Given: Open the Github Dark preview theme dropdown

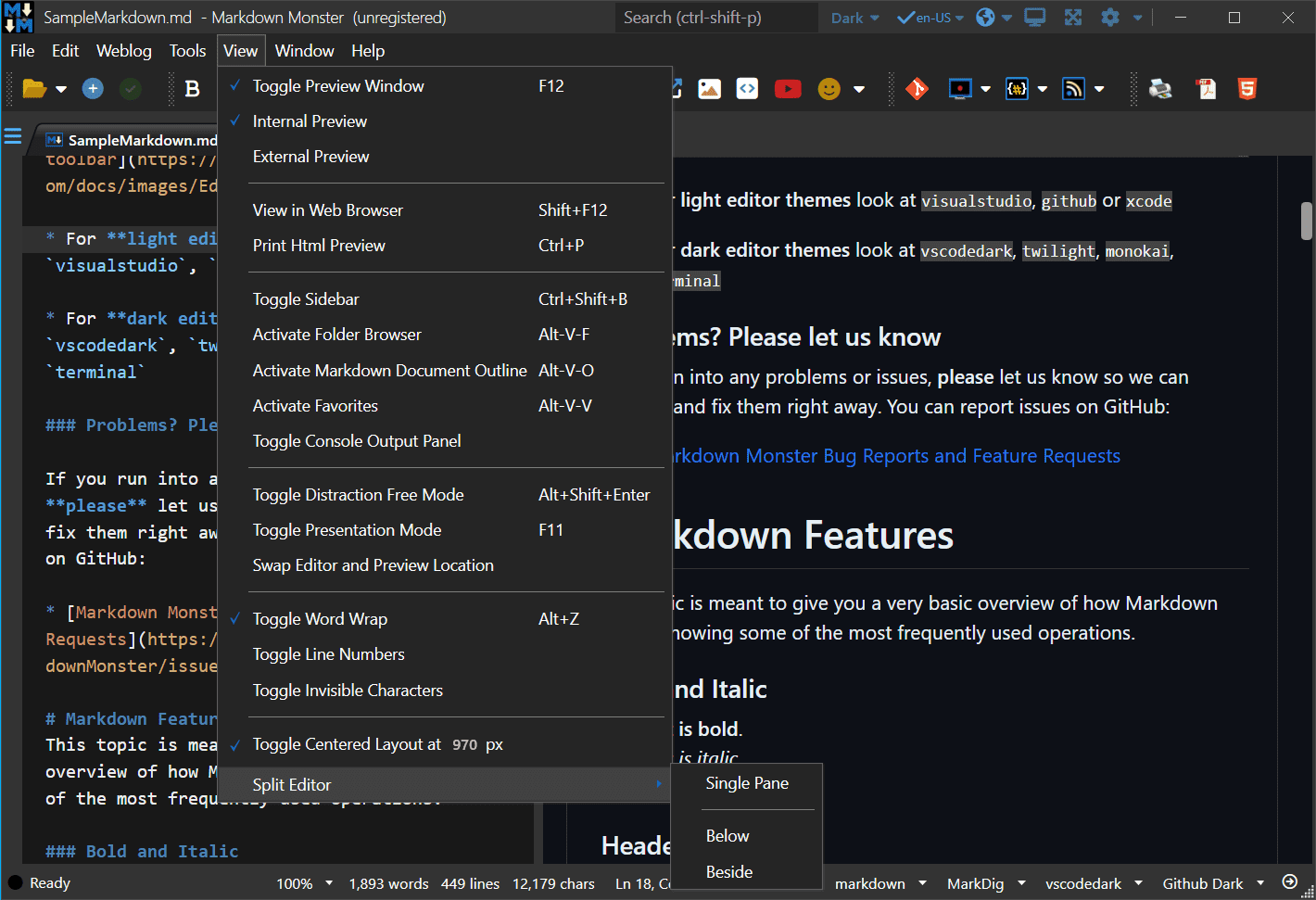Looking at the screenshot, I should (x=1213, y=883).
